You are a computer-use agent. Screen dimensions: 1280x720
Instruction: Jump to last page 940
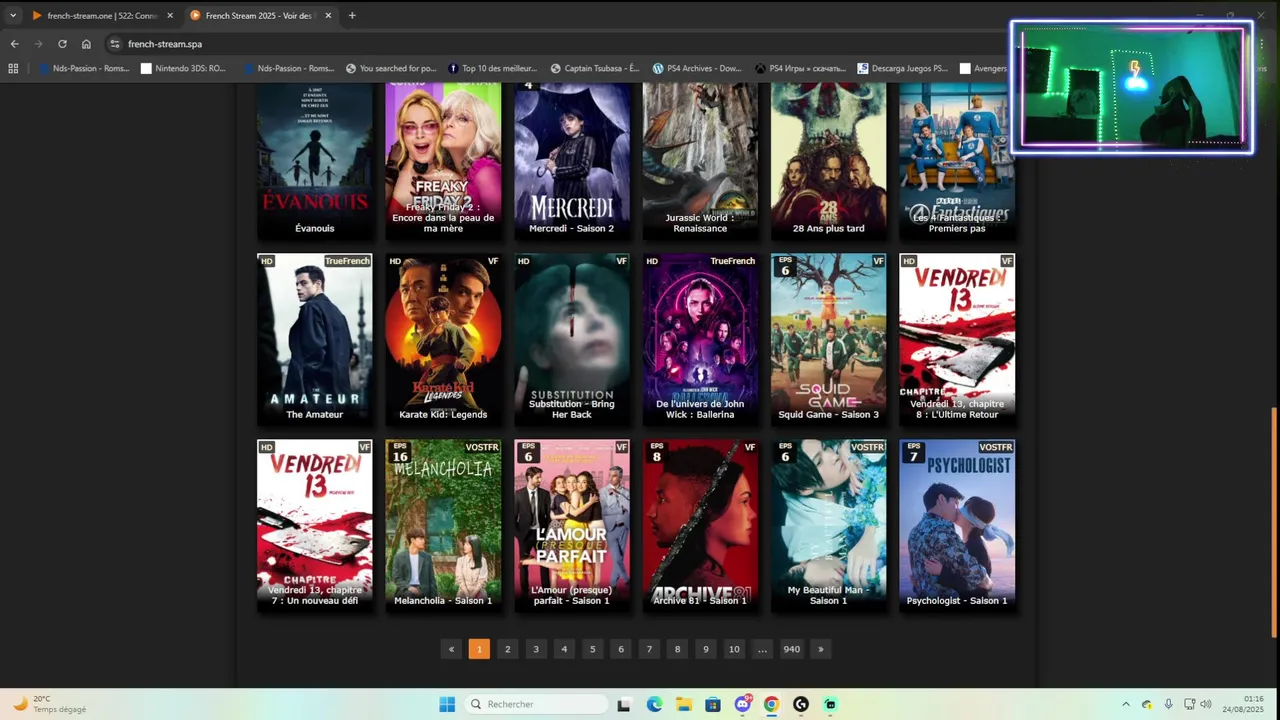[x=791, y=649]
